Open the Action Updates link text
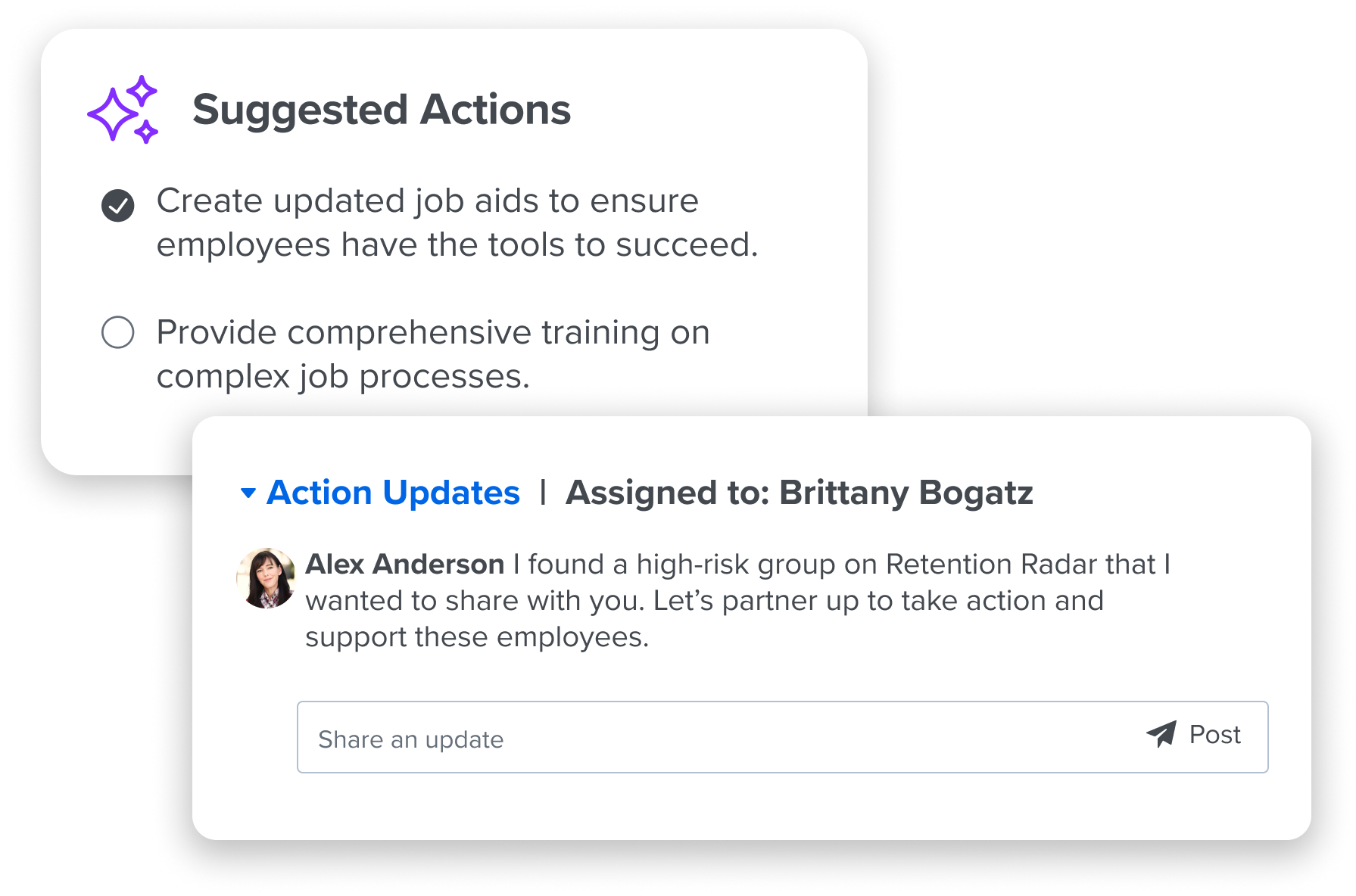The width and height of the screenshot is (1356, 896). (393, 493)
